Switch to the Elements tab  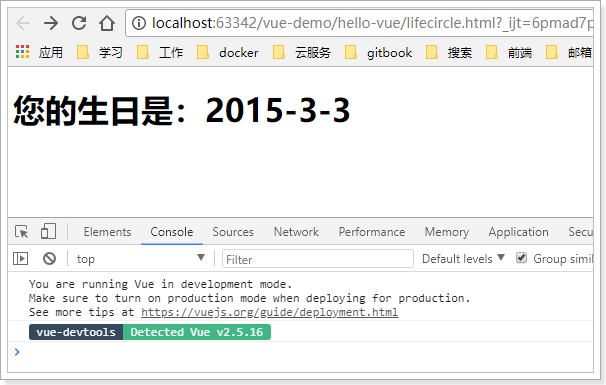click(x=107, y=232)
